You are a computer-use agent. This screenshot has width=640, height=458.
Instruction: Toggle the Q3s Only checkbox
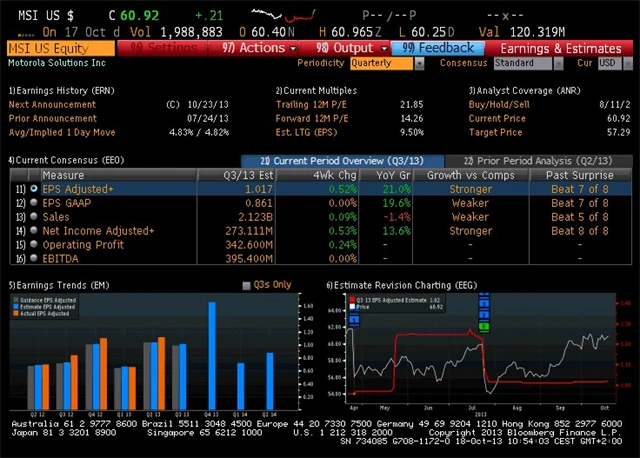(247, 285)
